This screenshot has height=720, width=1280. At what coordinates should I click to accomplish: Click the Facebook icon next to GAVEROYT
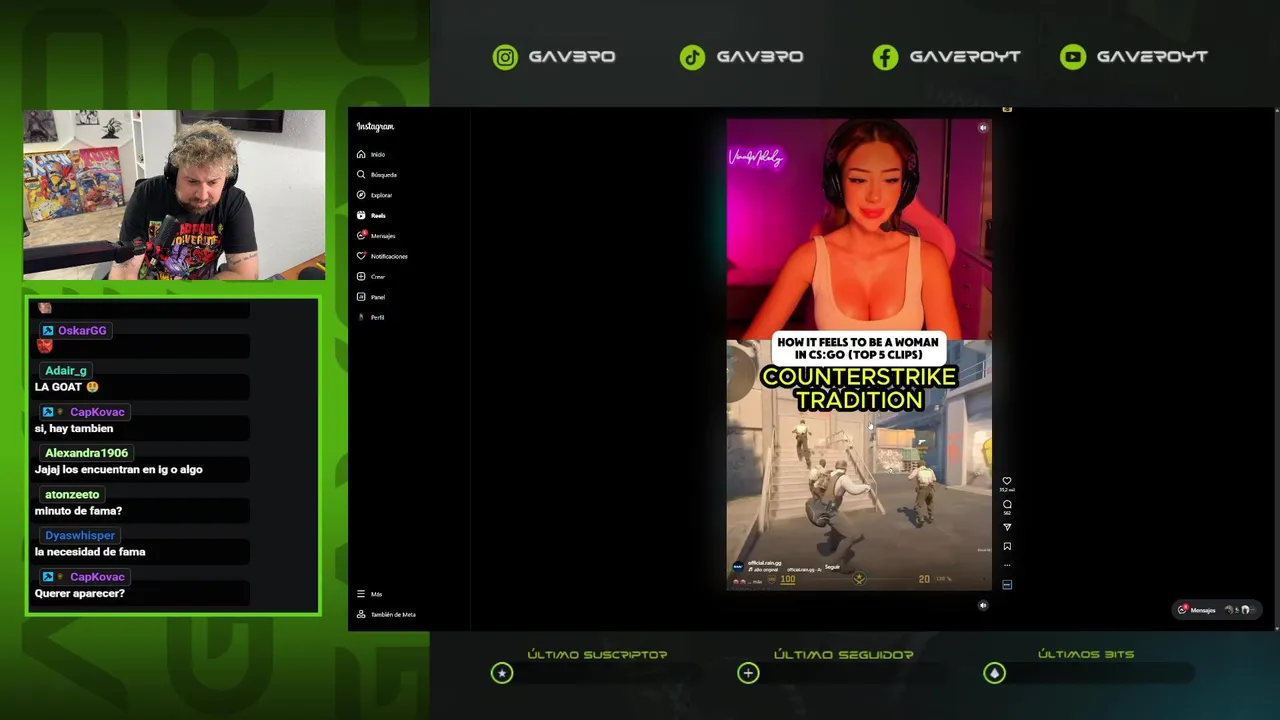(x=885, y=57)
